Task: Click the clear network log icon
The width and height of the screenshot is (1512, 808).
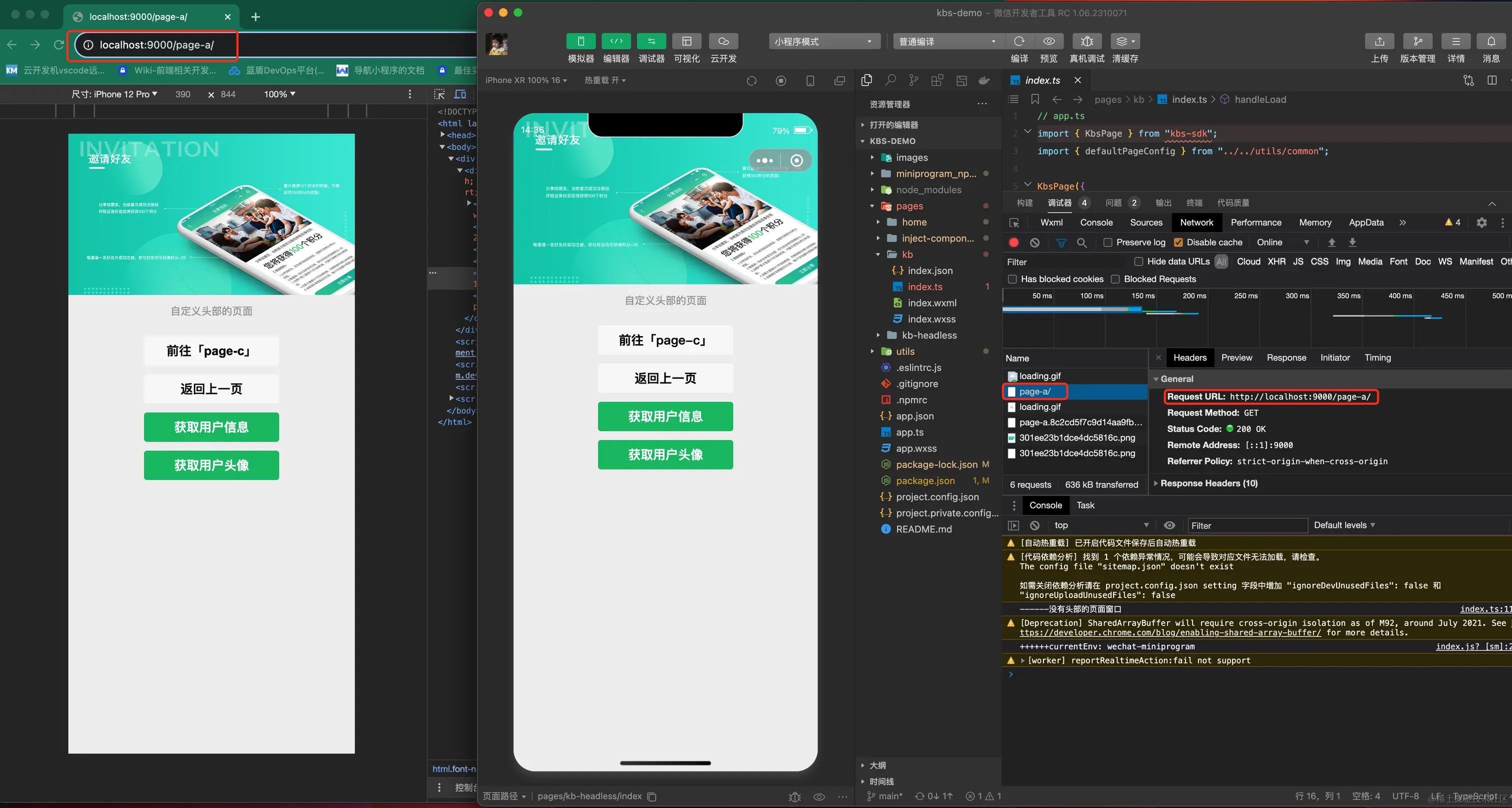Action: point(1035,242)
